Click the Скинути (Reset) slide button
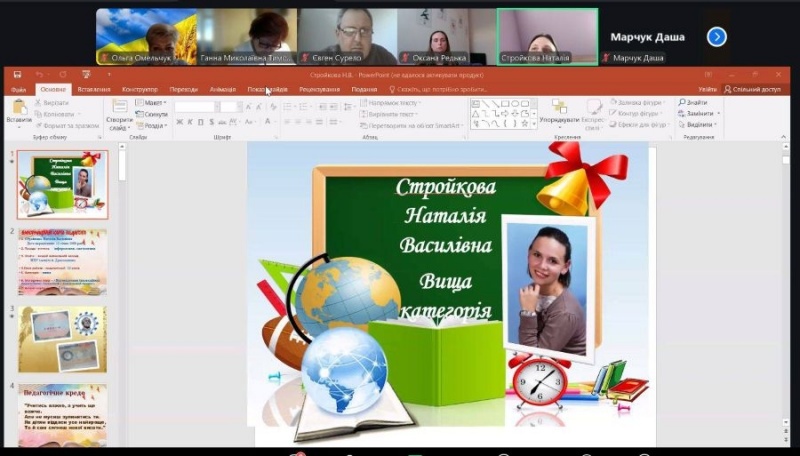 click(153, 114)
